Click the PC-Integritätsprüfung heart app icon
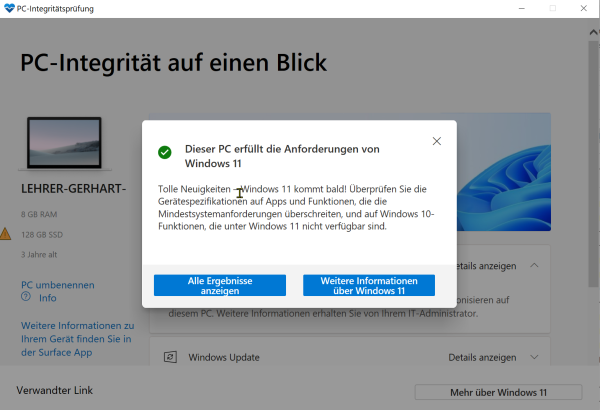The height and width of the screenshot is (410, 600). coord(9,8)
